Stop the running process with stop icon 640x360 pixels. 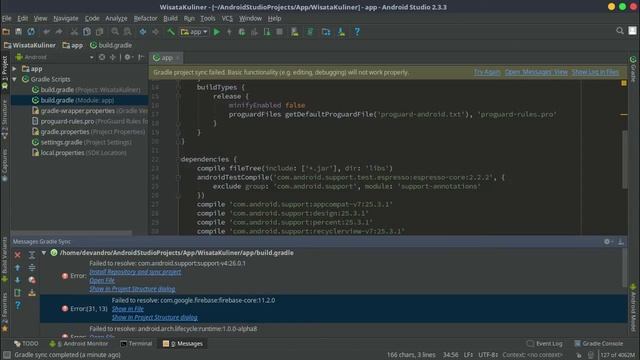(x=280, y=32)
